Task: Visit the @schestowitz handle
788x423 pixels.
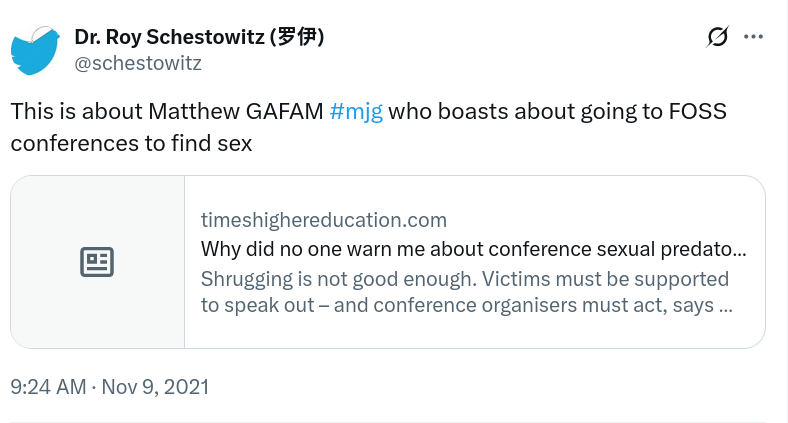Action: click(x=138, y=63)
